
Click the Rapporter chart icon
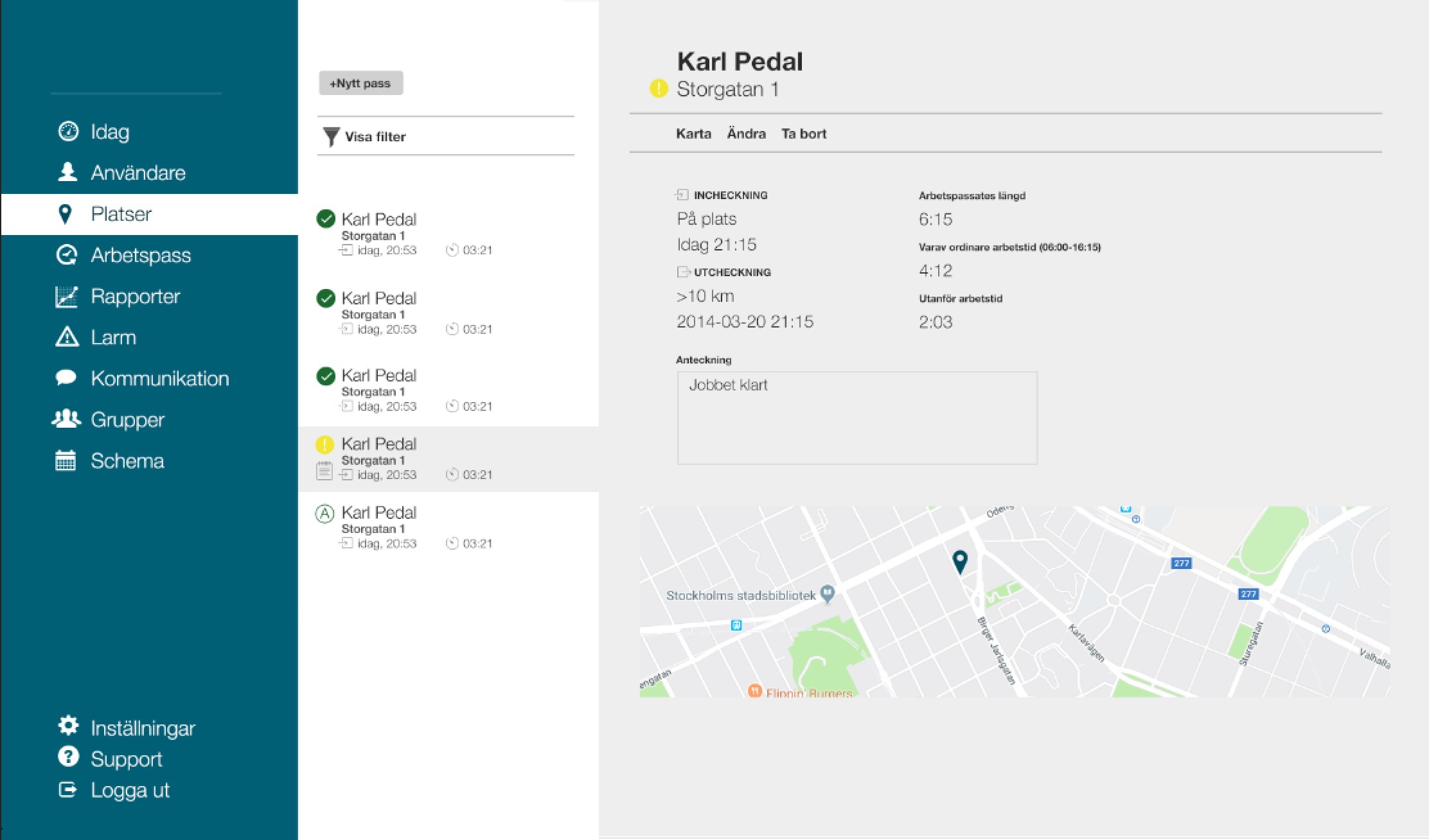(x=66, y=296)
